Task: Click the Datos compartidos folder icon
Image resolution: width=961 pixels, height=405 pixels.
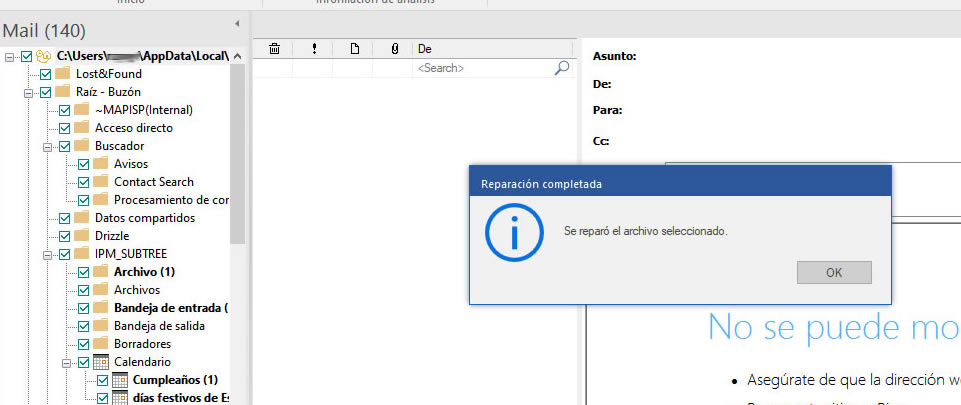Action: coord(82,218)
